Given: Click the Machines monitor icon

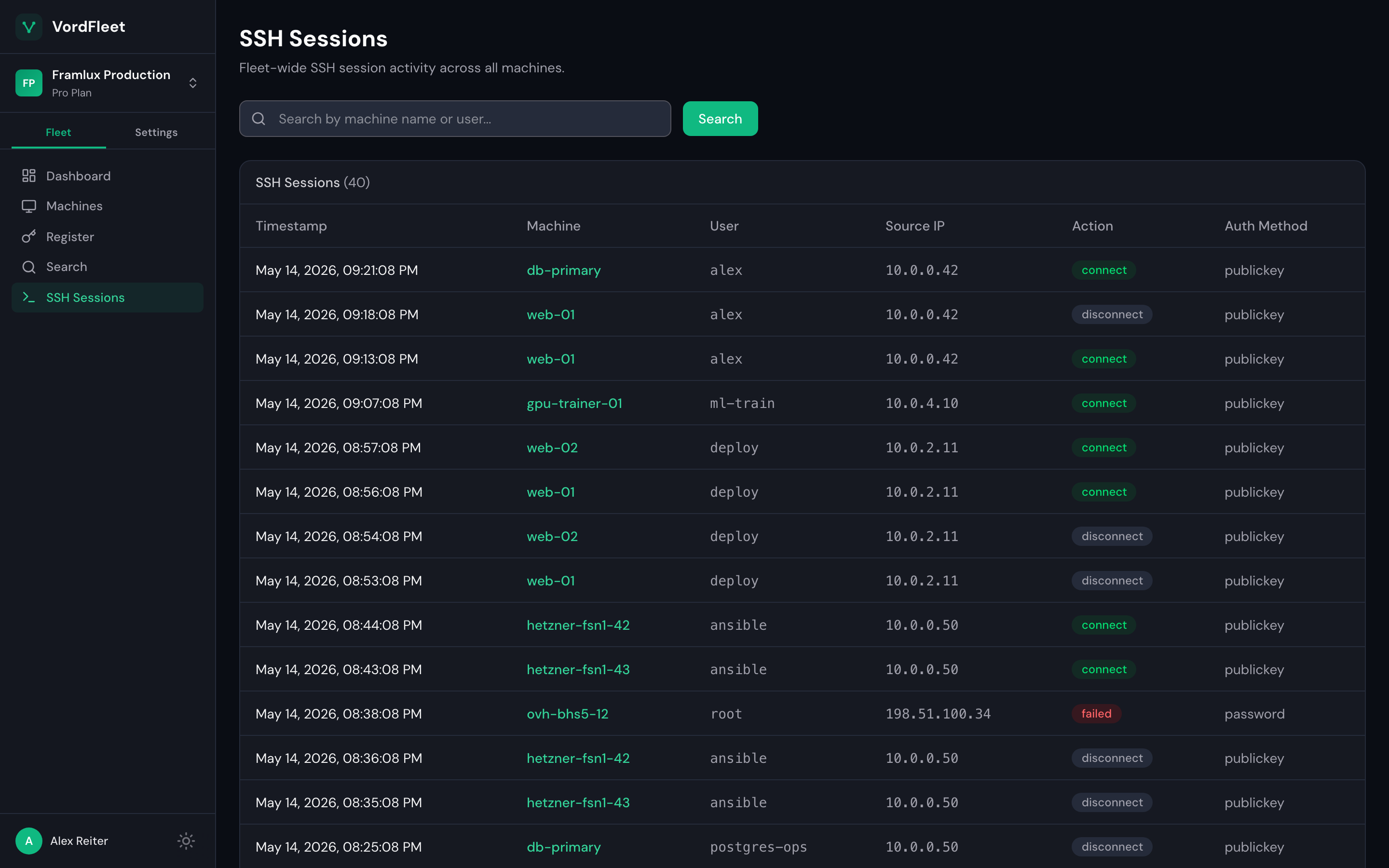Looking at the screenshot, I should pyautogui.click(x=29, y=206).
